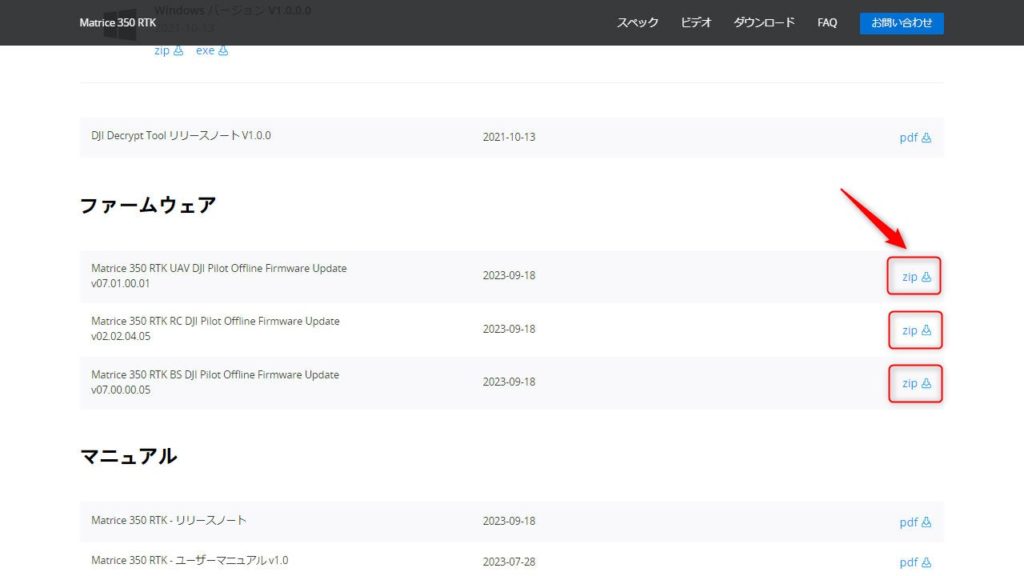Screen dimensions: 1024x576
Task: Switch to the ダウンロード section
Action: (x=764, y=21)
